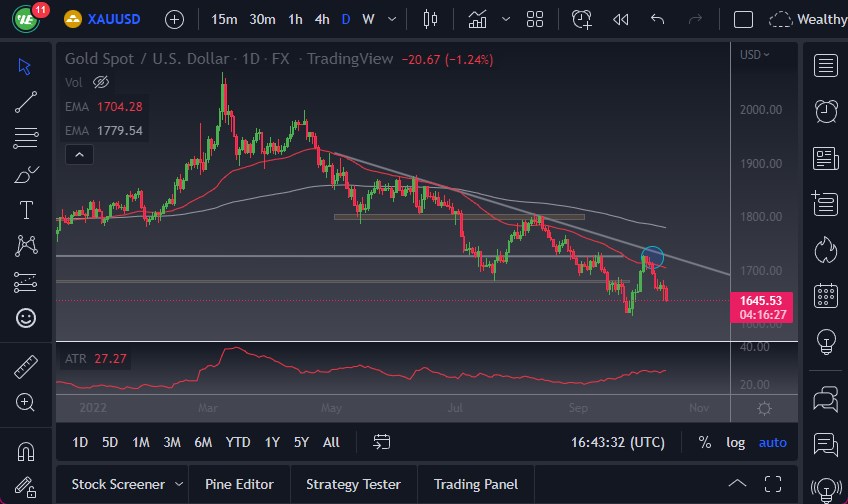Open the calendar panel in right sidebar
This screenshot has width=848, height=504.
(826, 295)
